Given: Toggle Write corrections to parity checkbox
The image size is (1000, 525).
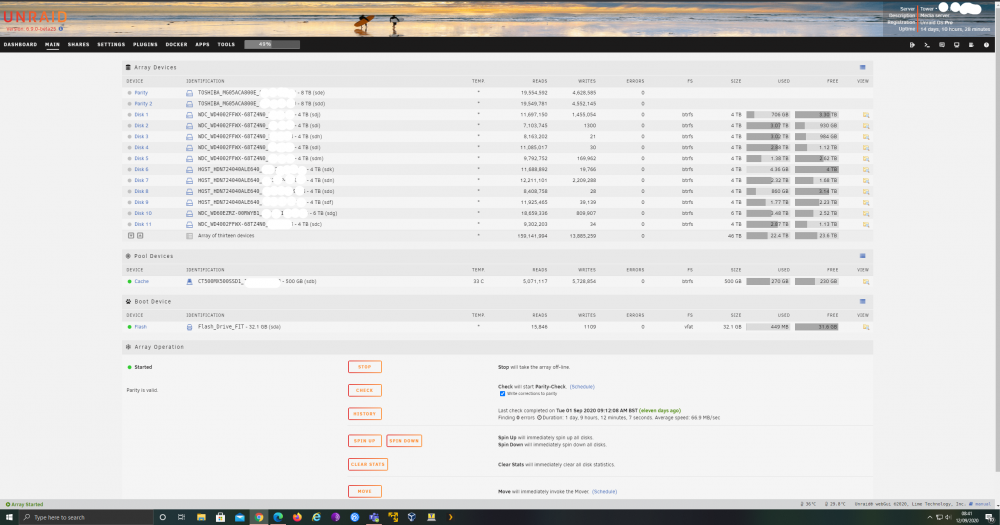Looking at the screenshot, I should point(503,394).
